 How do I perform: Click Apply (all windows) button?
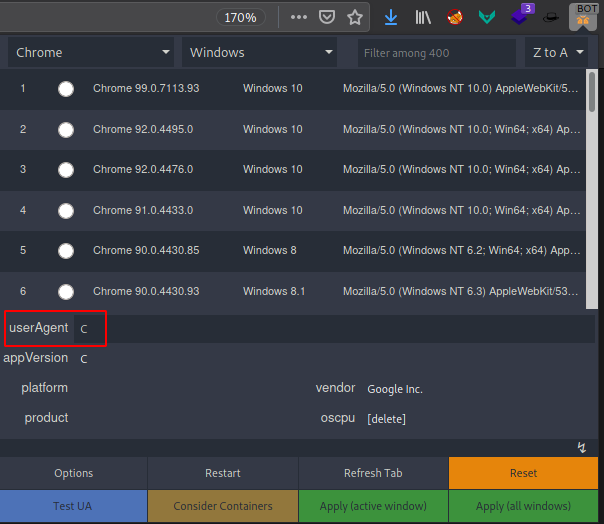pyautogui.click(x=523, y=506)
